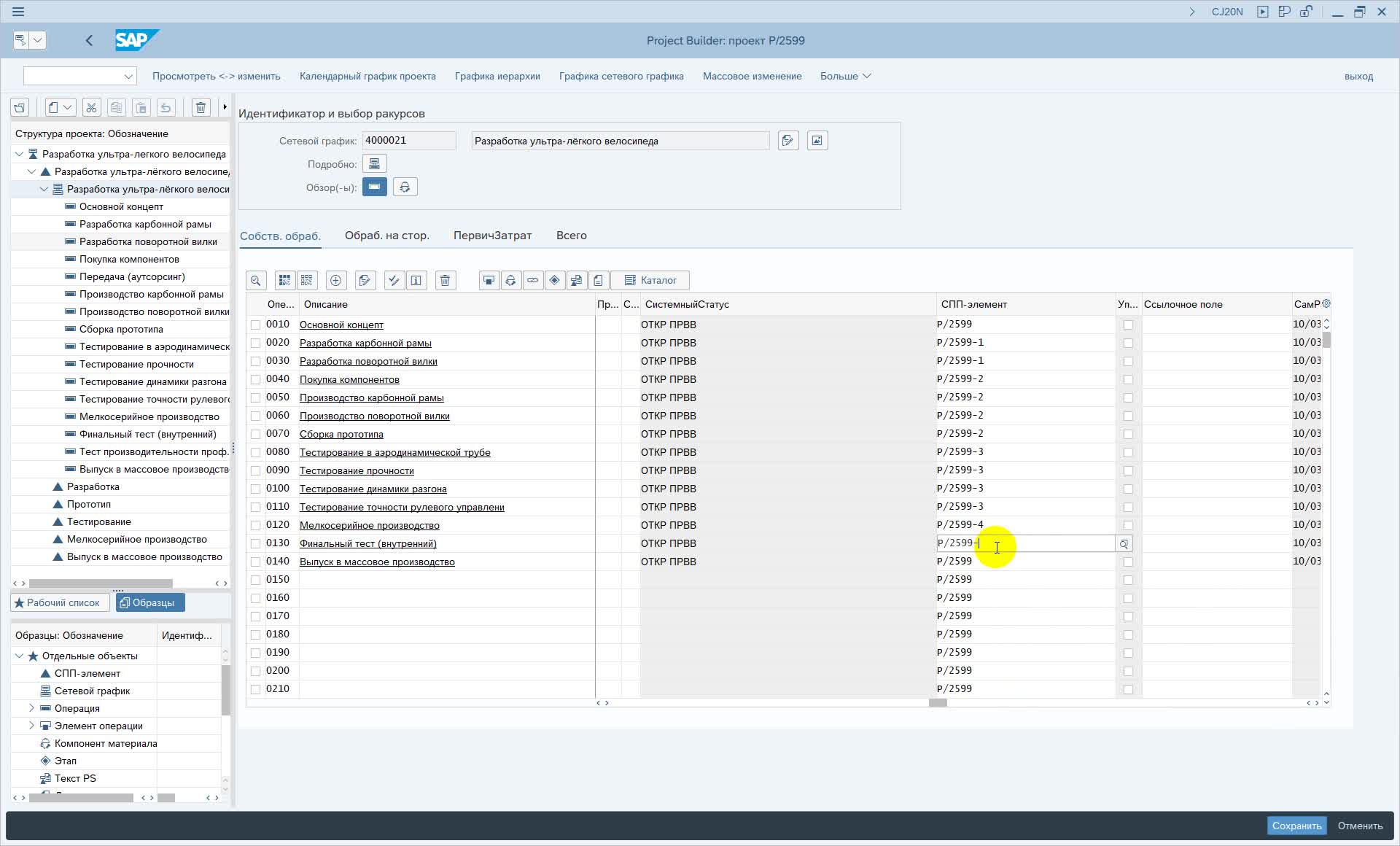
Task: Open search help in СПП-элемент field
Action: click(1124, 544)
